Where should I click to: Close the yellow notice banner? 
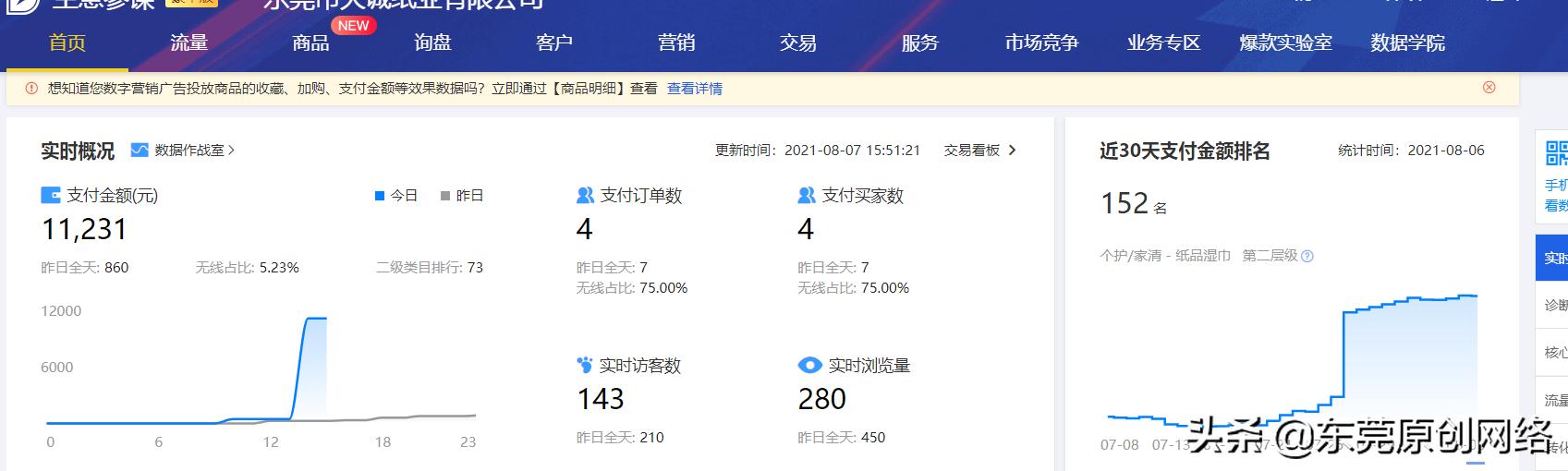[1489, 88]
